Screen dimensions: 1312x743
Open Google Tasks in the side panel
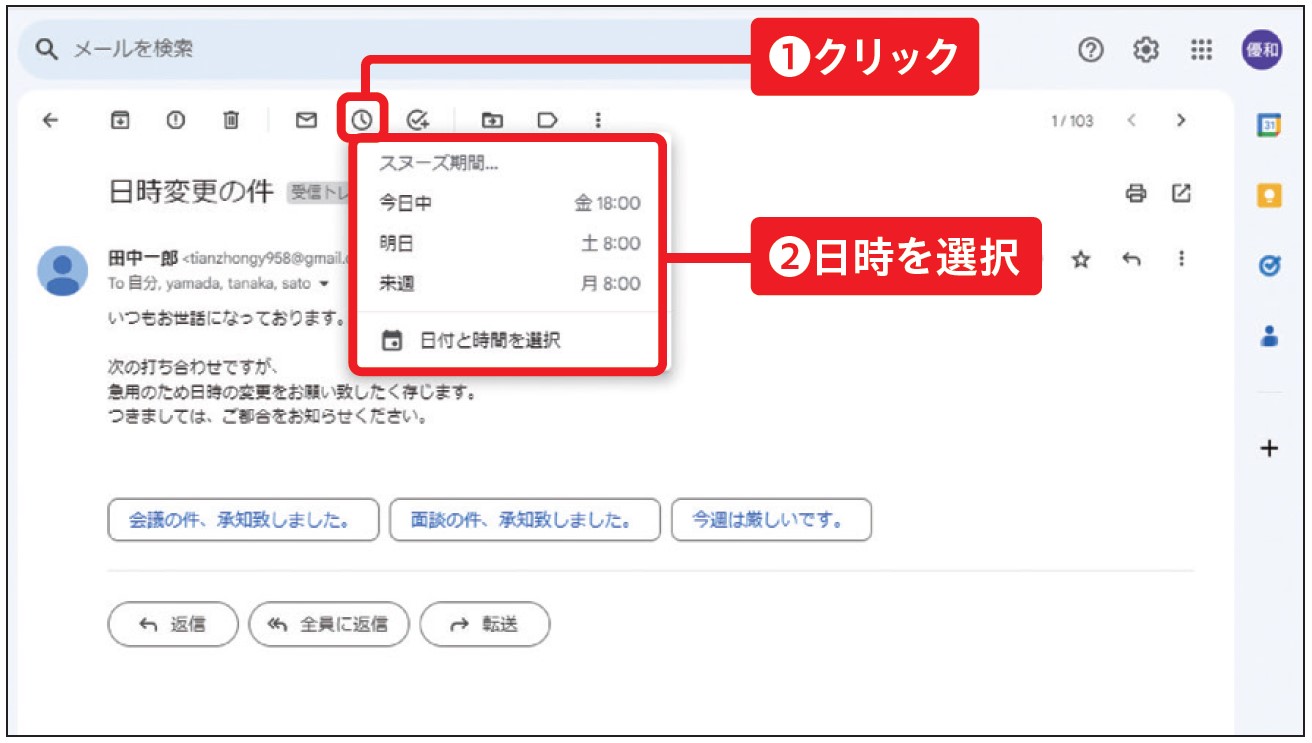click(1268, 267)
